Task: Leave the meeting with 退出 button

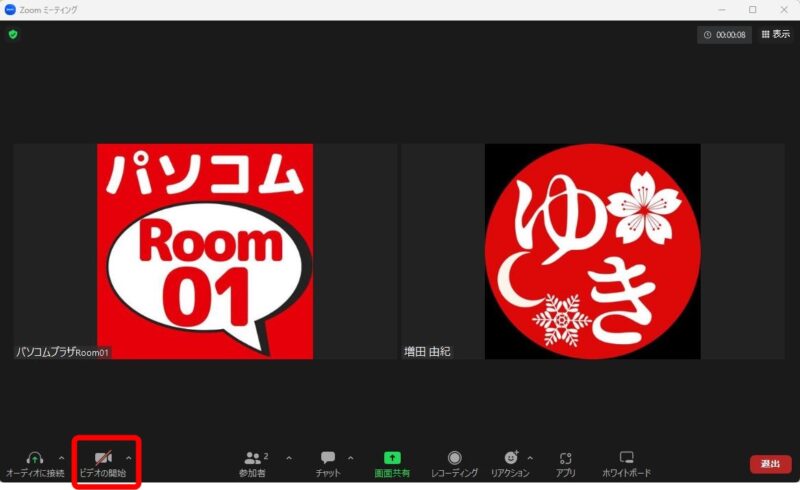Action: (x=770, y=464)
